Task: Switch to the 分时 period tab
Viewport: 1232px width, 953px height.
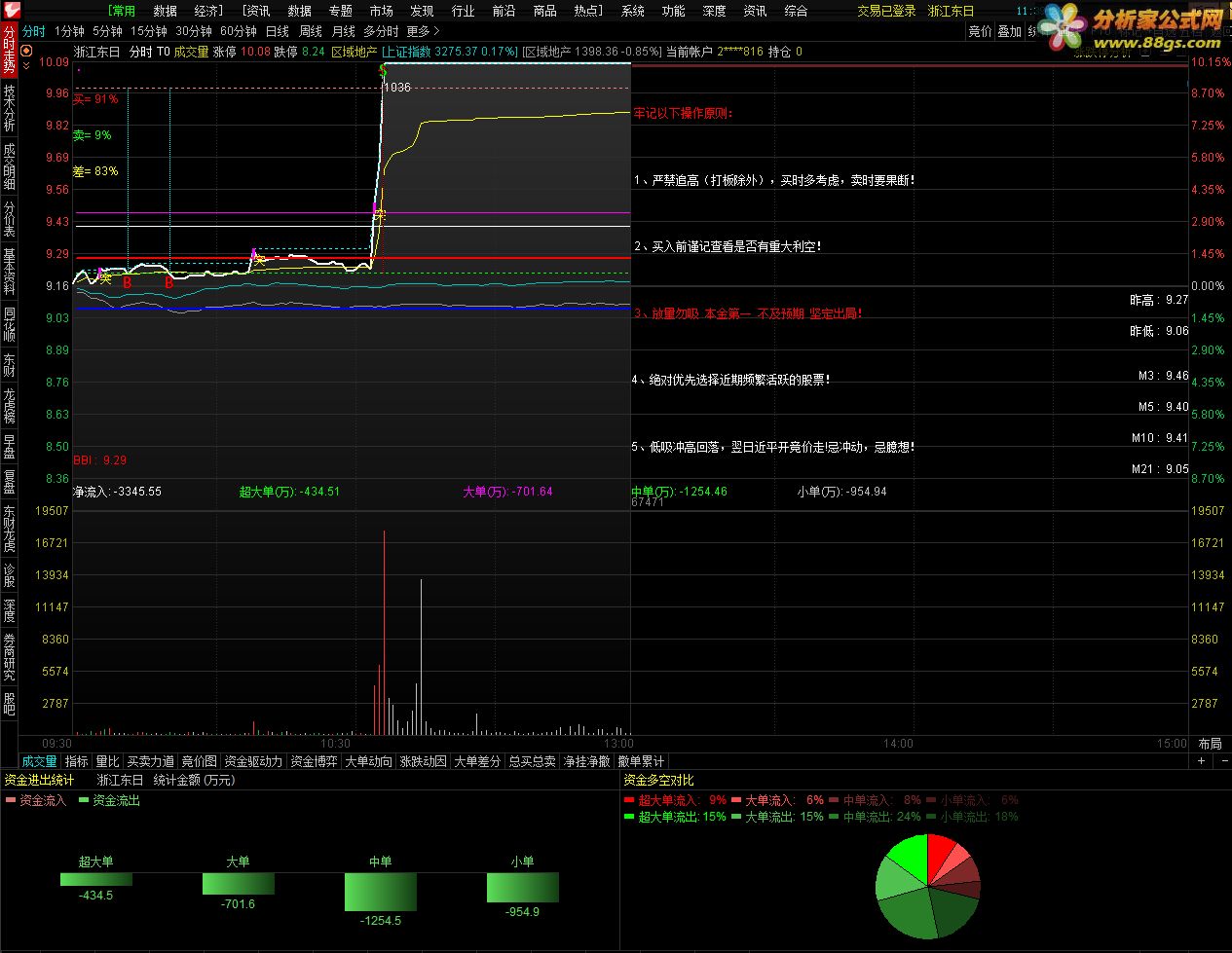Action: (33, 31)
